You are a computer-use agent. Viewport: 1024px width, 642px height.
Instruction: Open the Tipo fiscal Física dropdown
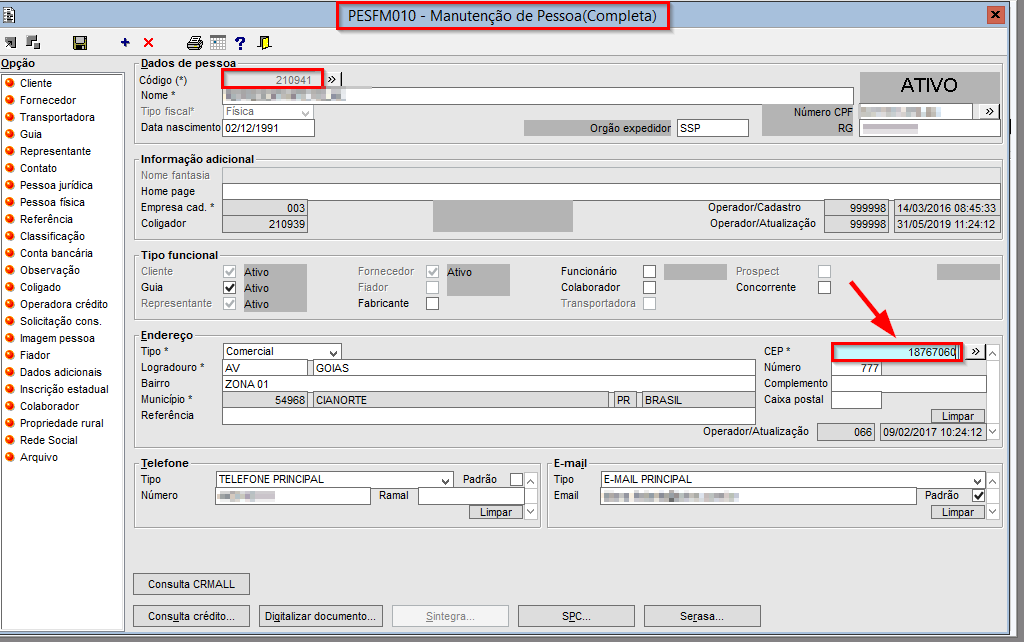[x=305, y=112]
